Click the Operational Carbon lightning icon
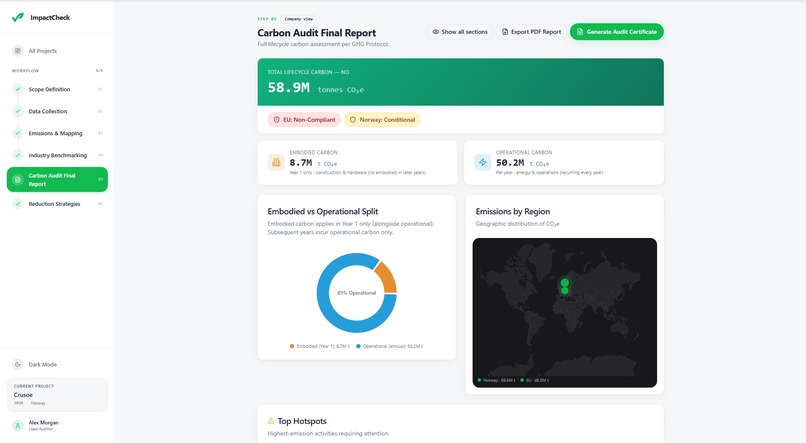 pyautogui.click(x=483, y=162)
